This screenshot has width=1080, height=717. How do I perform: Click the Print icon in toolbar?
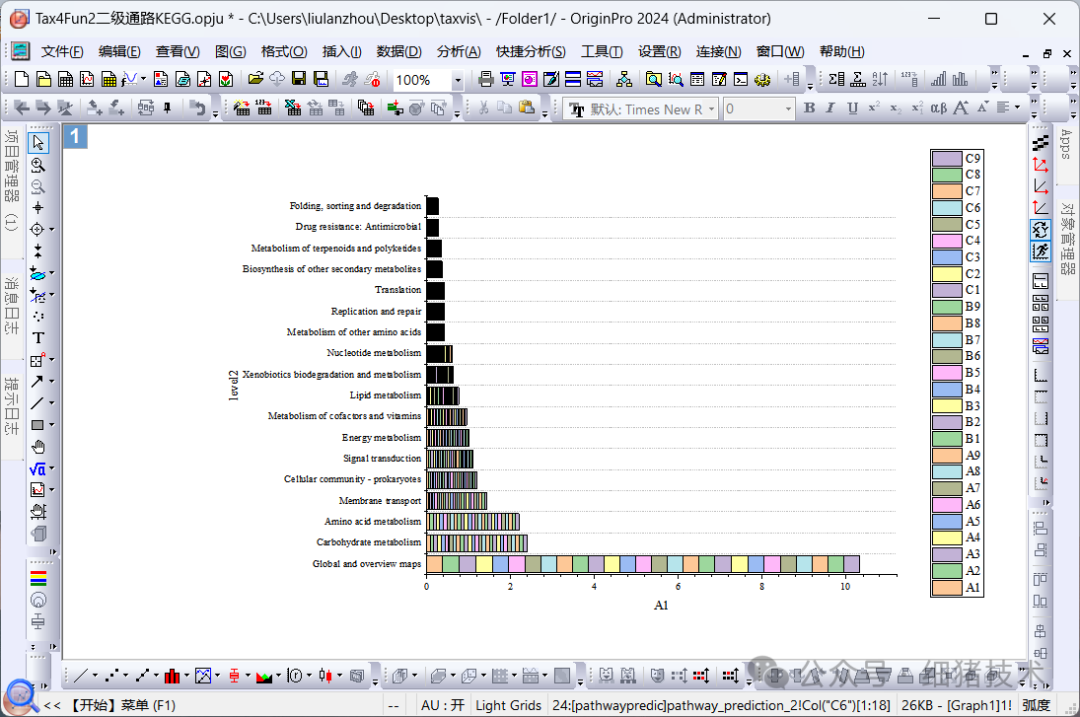[x=485, y=79]
